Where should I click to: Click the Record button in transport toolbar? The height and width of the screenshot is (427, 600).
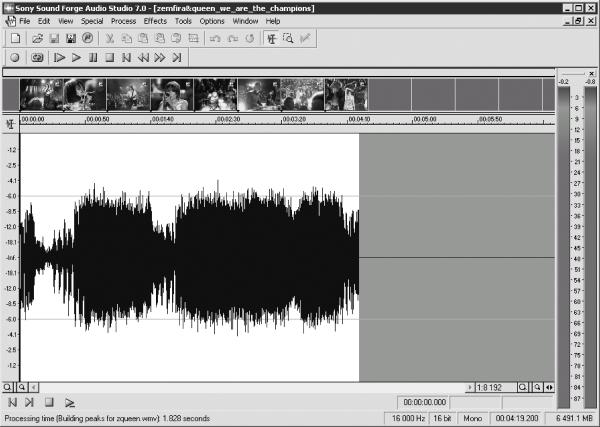[x=15, y=57]
